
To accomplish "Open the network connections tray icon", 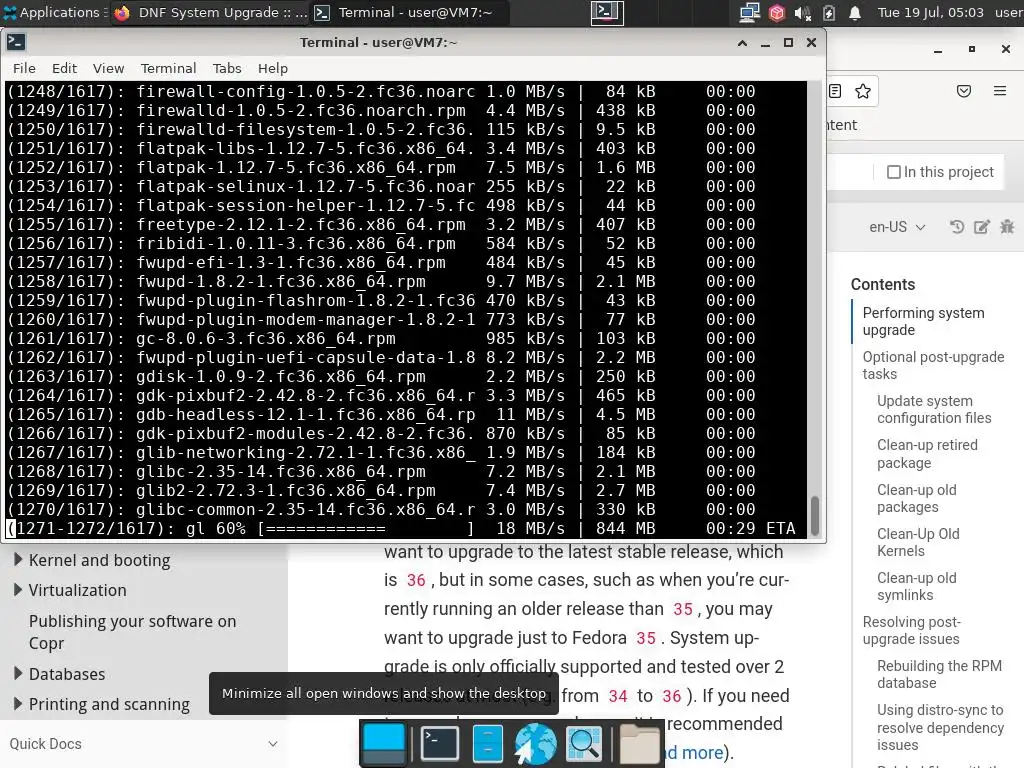I will (750, 12).
